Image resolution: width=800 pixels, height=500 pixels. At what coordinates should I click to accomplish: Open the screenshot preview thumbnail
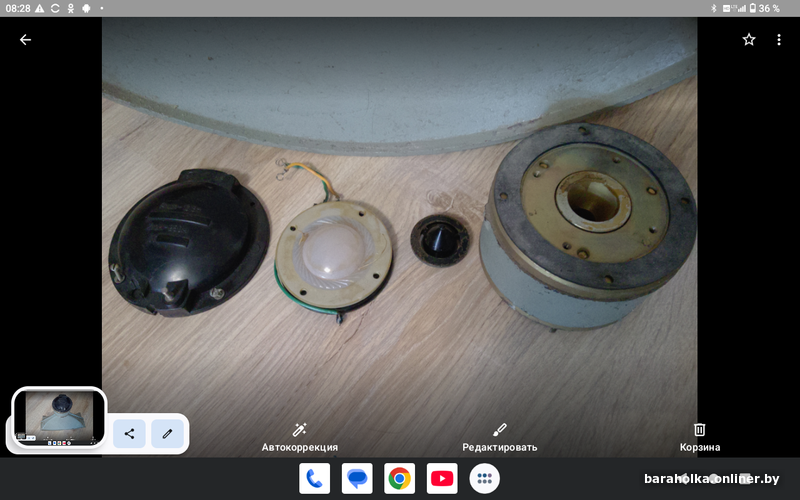pos(59,418)
